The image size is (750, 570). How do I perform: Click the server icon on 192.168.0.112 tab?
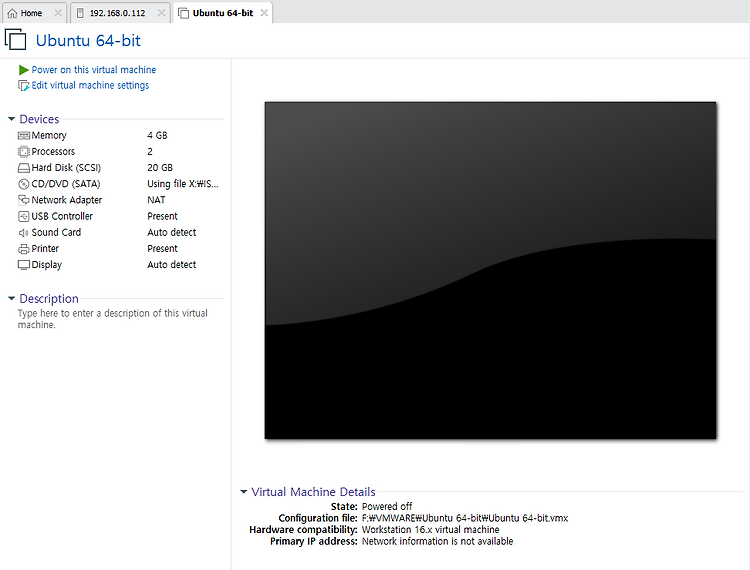(x=80, y=13)
